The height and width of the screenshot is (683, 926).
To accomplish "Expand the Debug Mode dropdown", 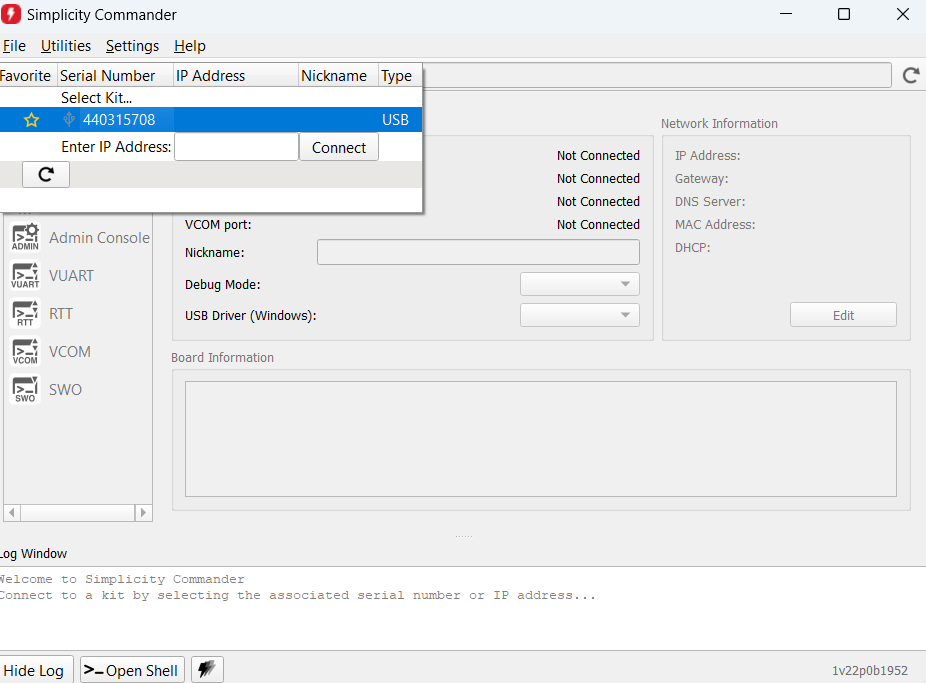I will point(579,284).
